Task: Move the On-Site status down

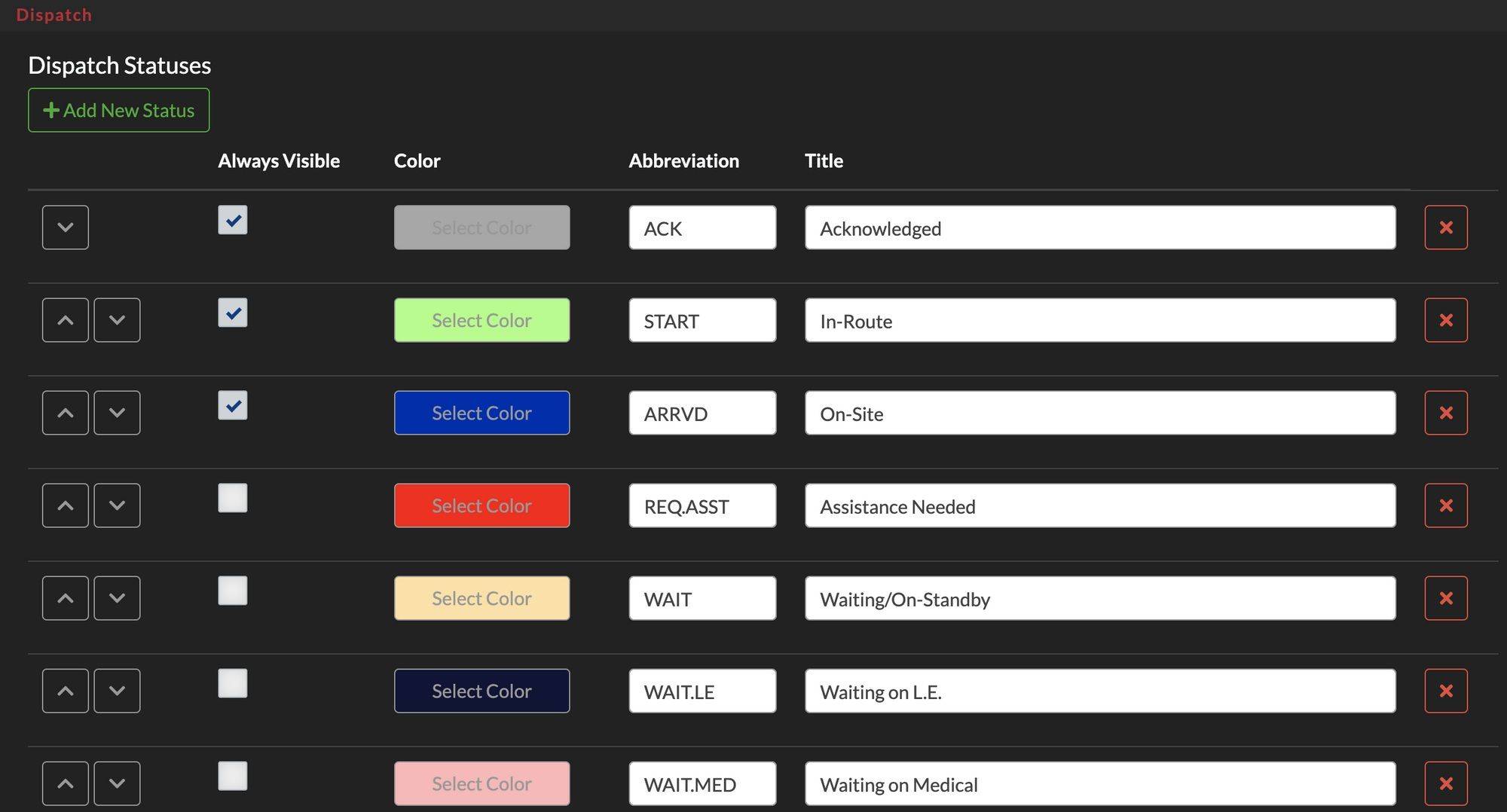Action: (x=117, y=413)
